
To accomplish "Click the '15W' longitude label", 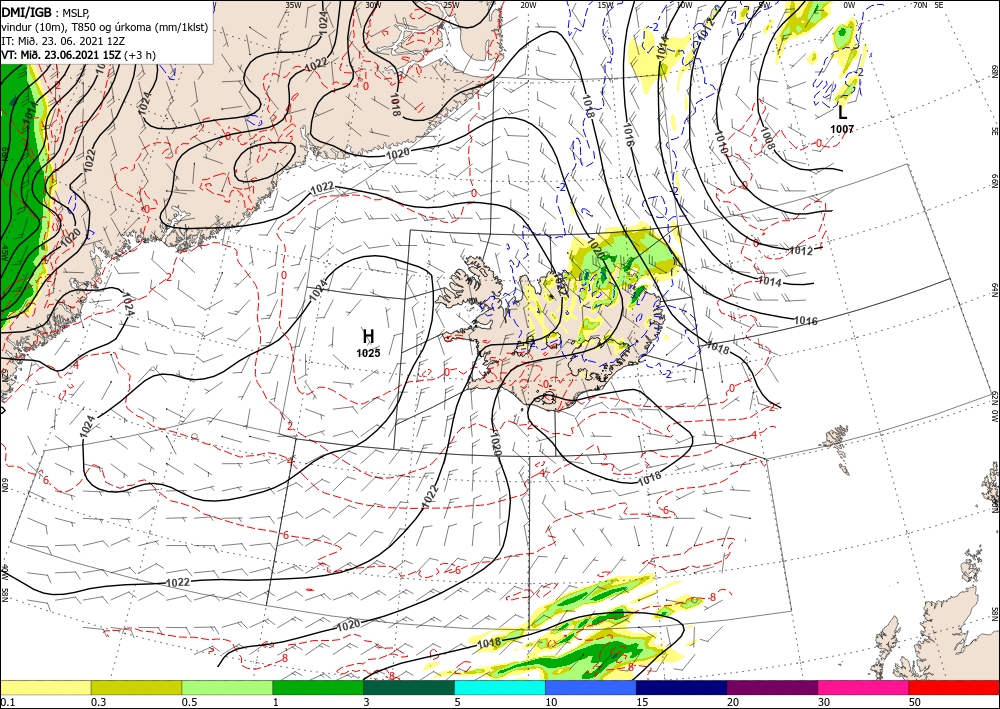I will 605,5.
